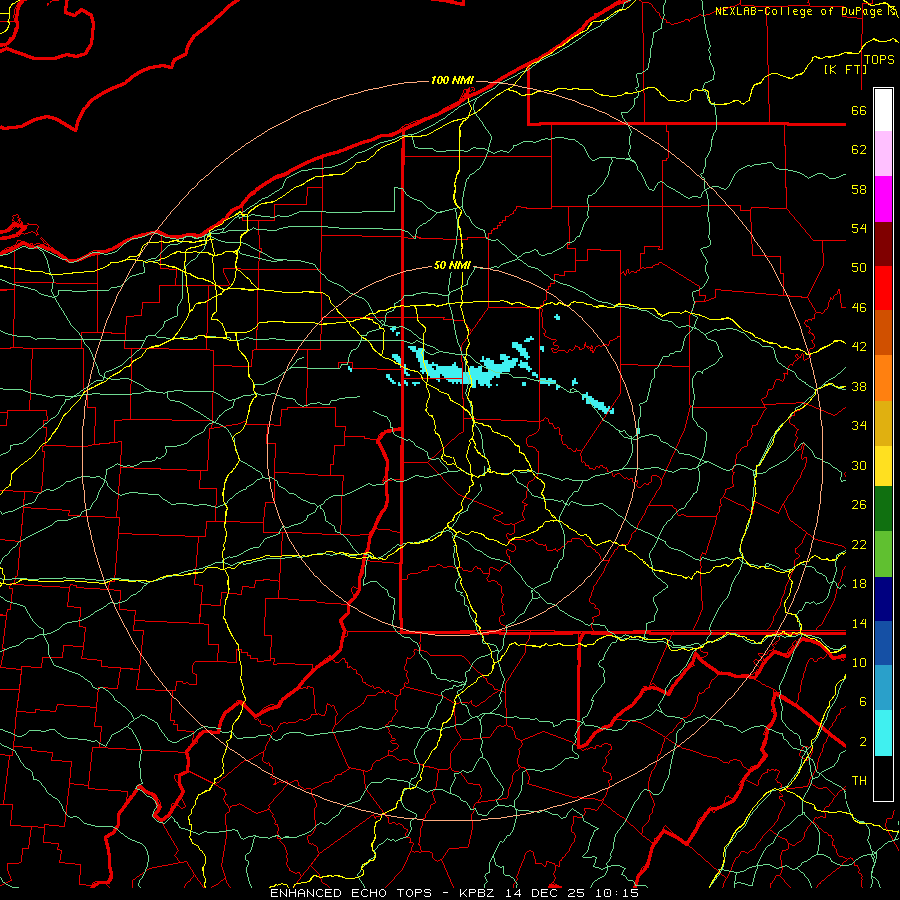Click the "TOPS" legend title

(x=879, y=60)
